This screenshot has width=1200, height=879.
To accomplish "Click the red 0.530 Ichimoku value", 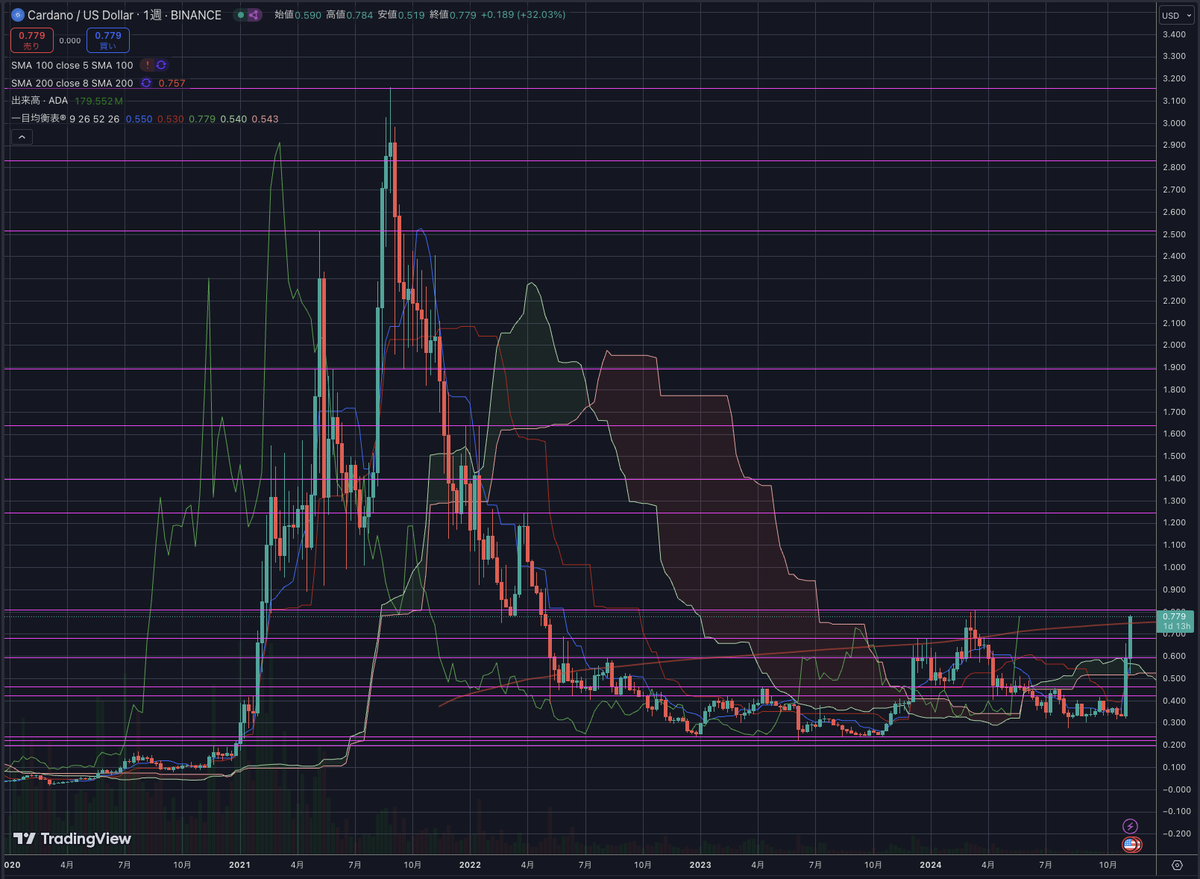I will tap(170, 119).
